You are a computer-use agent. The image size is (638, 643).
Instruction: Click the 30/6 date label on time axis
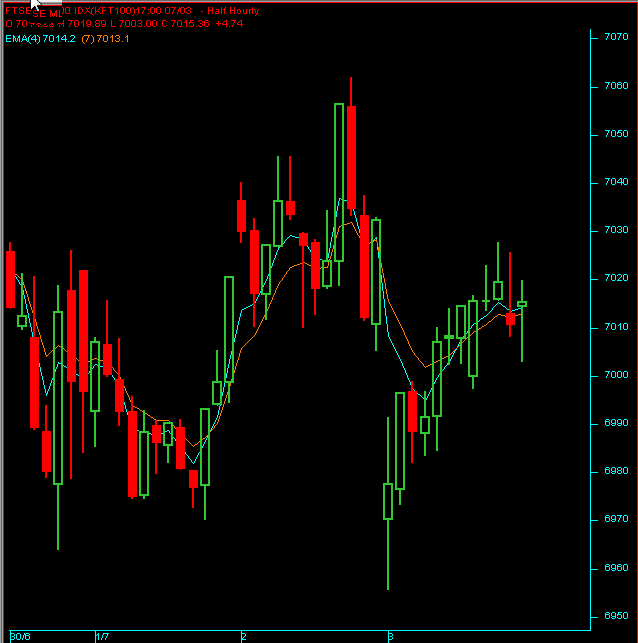[20, 637]
